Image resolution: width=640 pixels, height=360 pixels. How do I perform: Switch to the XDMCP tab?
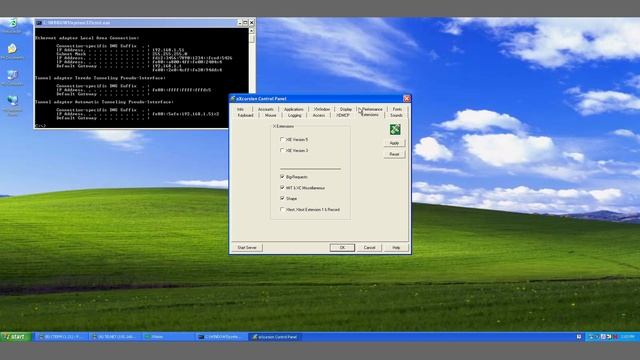click(x=343, y=116)
